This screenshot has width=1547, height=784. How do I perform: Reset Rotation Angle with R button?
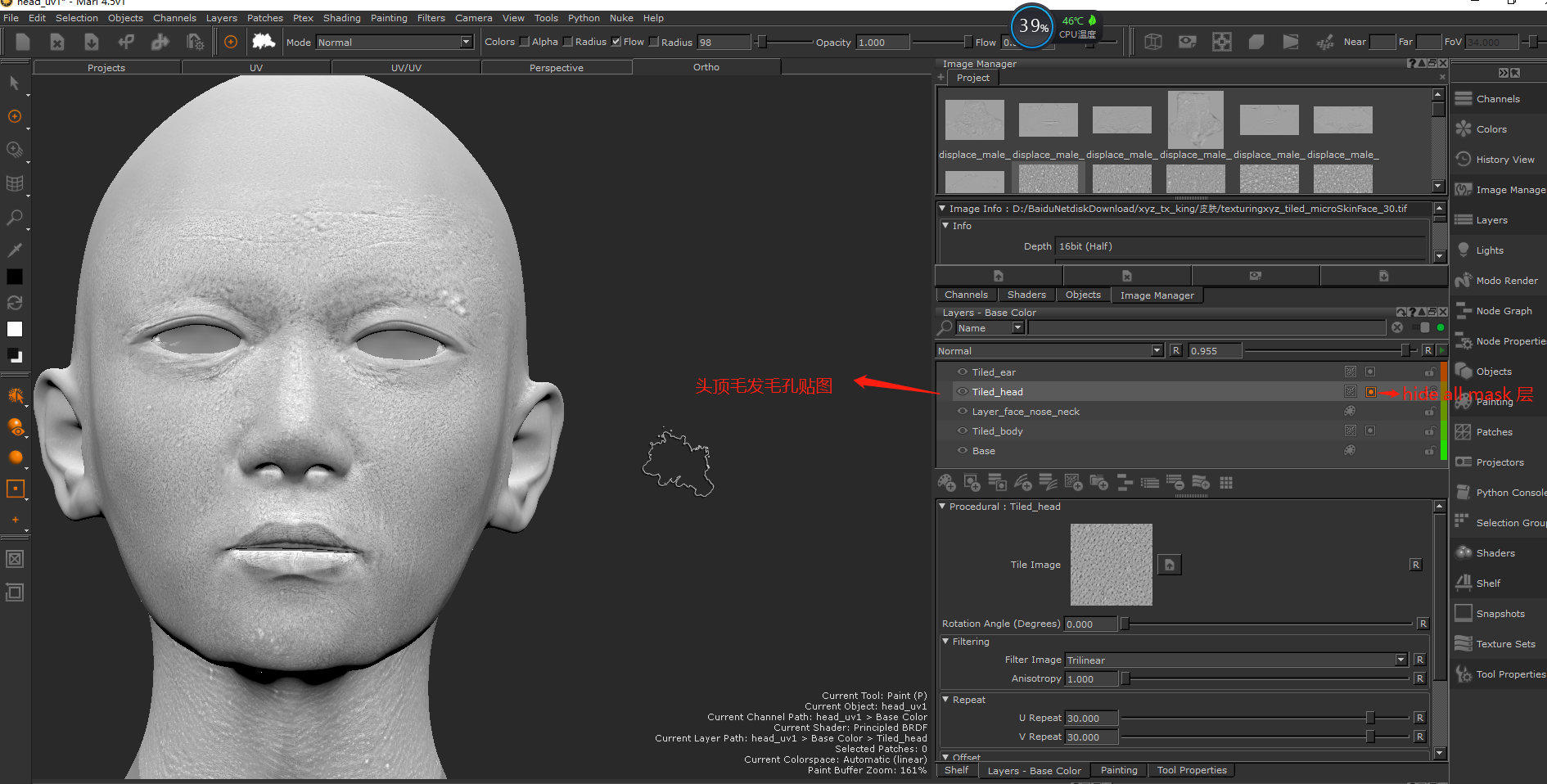[1423, 624]
